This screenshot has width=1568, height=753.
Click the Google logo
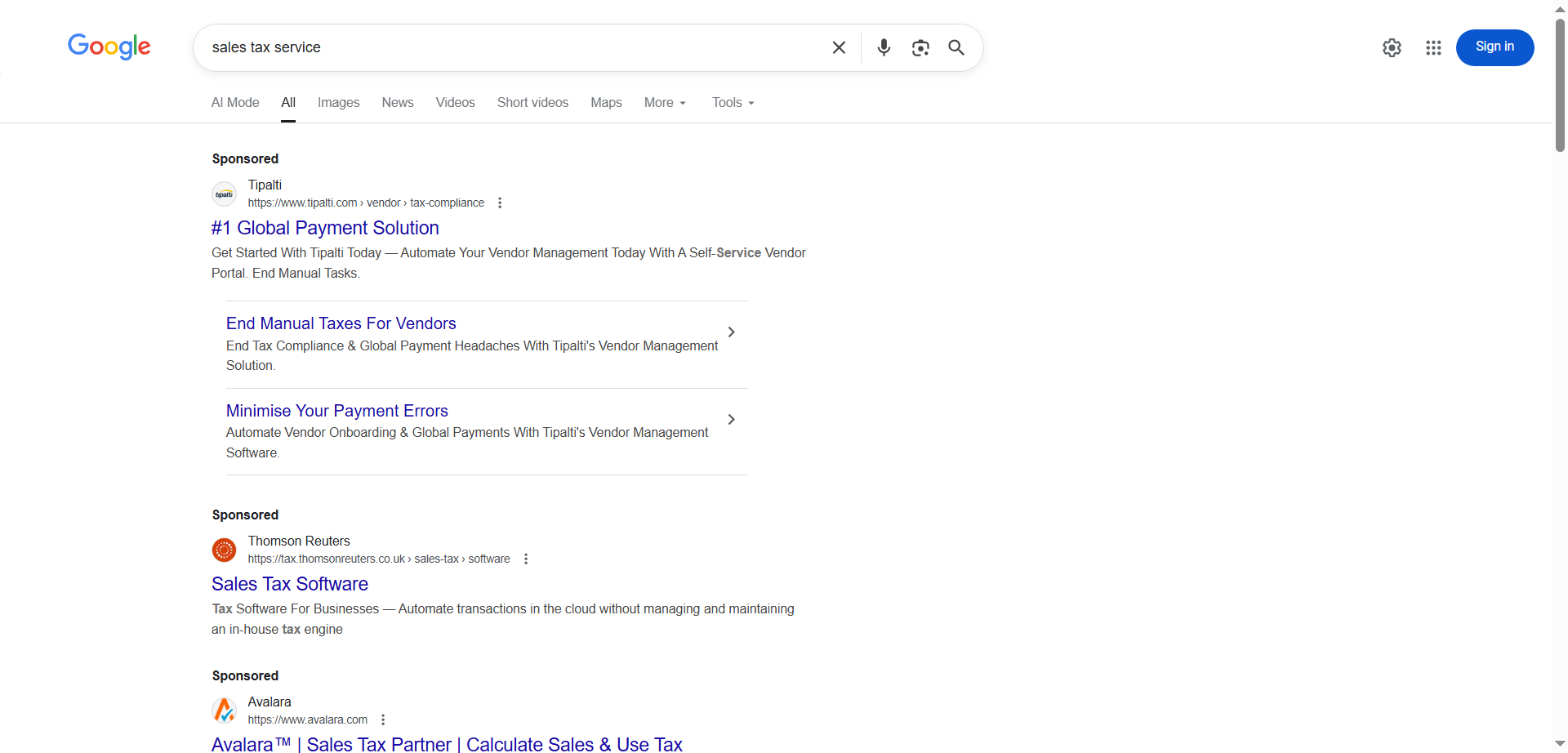coord(109,47)
